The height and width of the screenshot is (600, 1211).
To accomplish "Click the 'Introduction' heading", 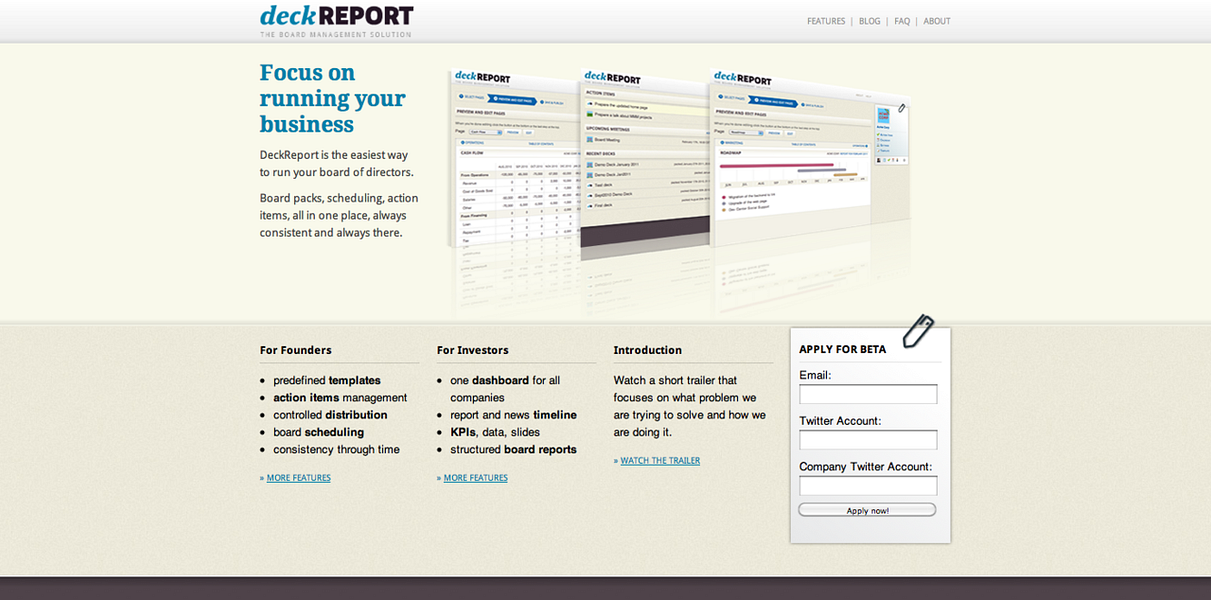I will pyautogui.click(x=647, y=350).
